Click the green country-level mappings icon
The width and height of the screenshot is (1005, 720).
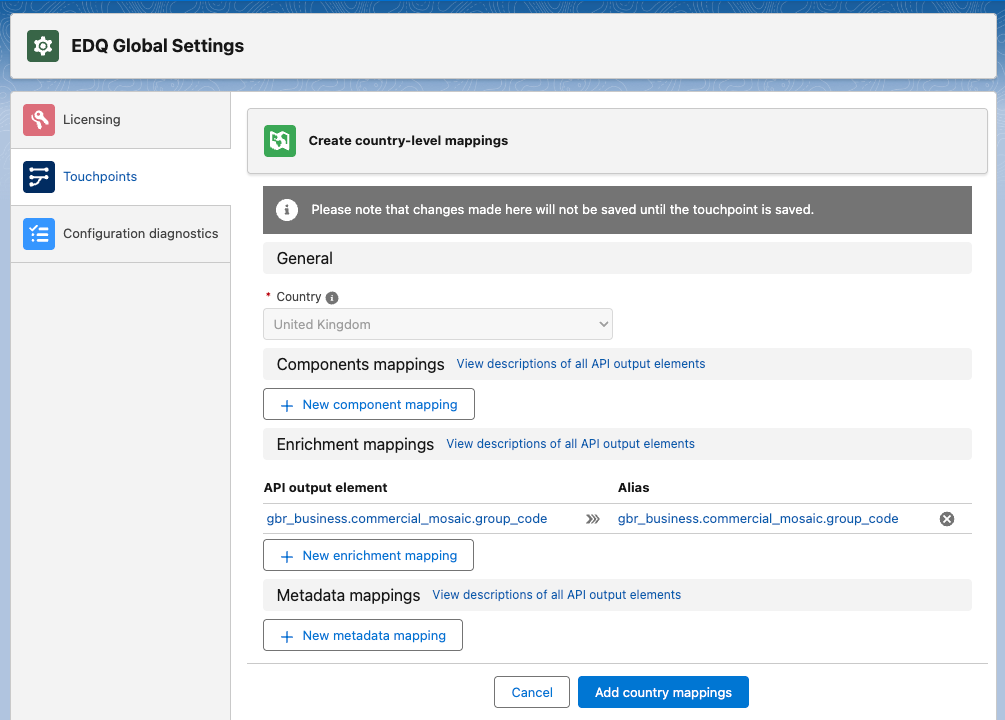click(x=280, y=140)
